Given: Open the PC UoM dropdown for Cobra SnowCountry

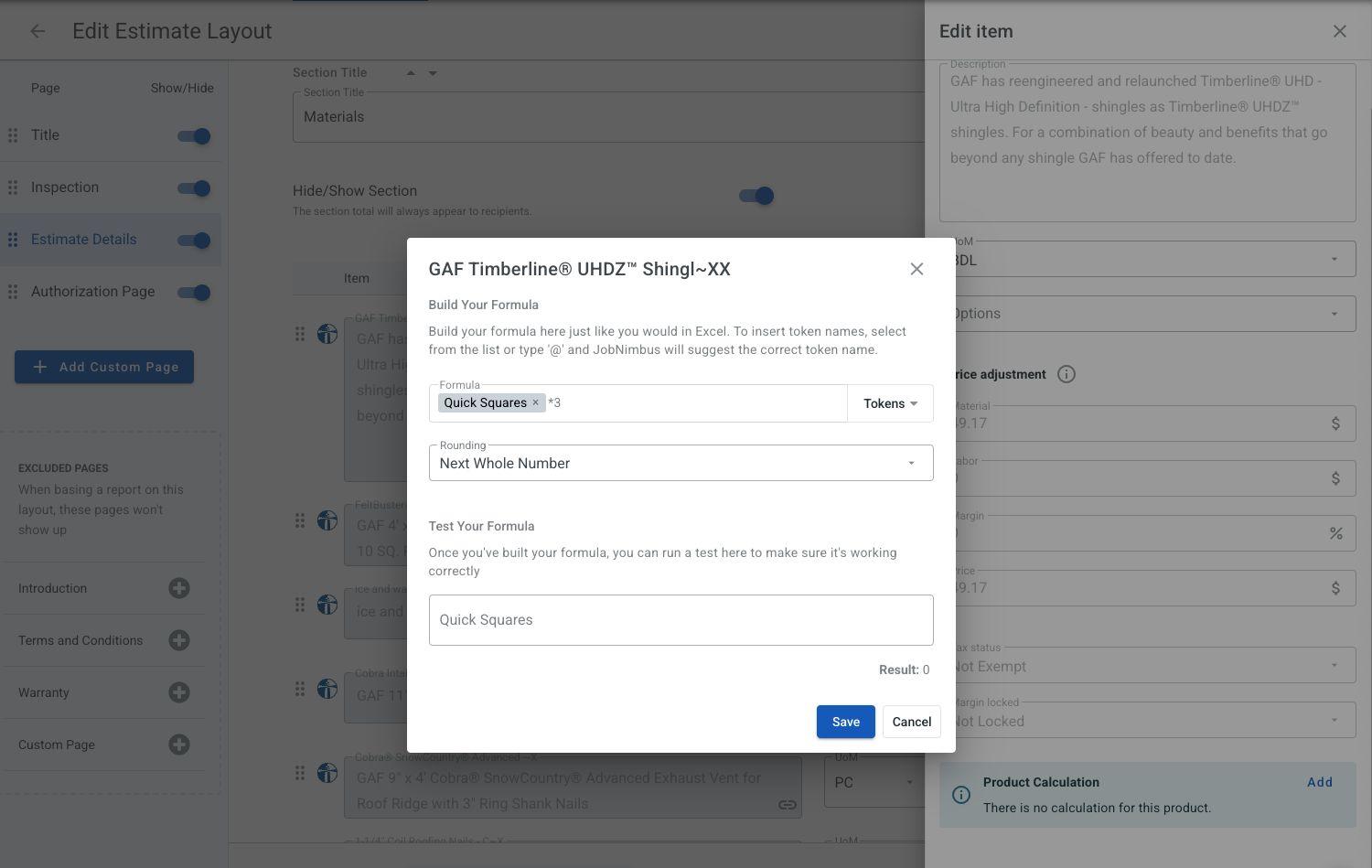Looking at the screenshot, I should [x=874, y=783].
